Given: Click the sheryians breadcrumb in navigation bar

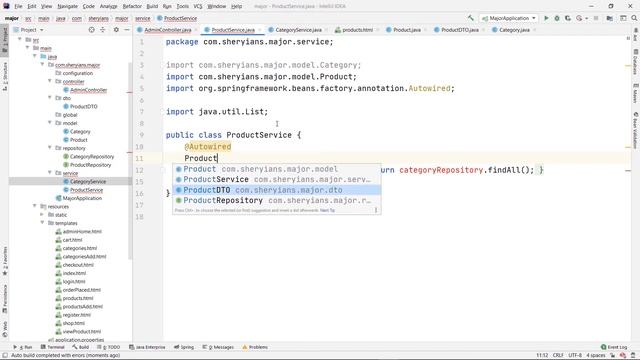Looking at the screenshot, I should tap(98, 18).
